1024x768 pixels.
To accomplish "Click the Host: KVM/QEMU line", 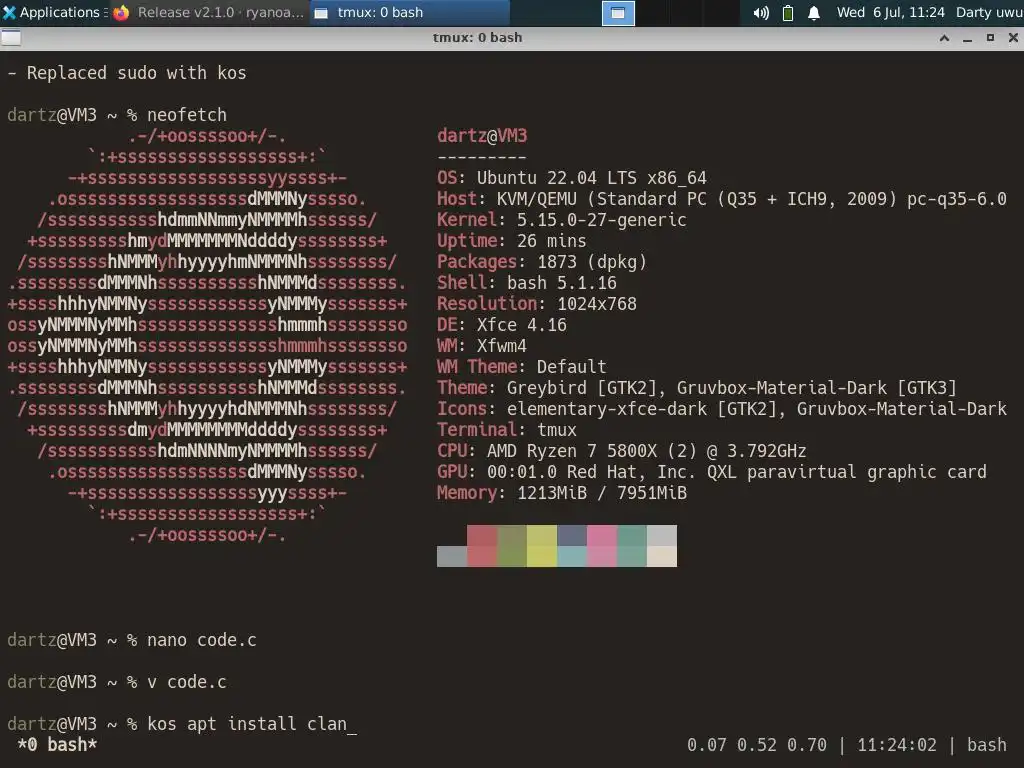I will click(x=722, y=199).
